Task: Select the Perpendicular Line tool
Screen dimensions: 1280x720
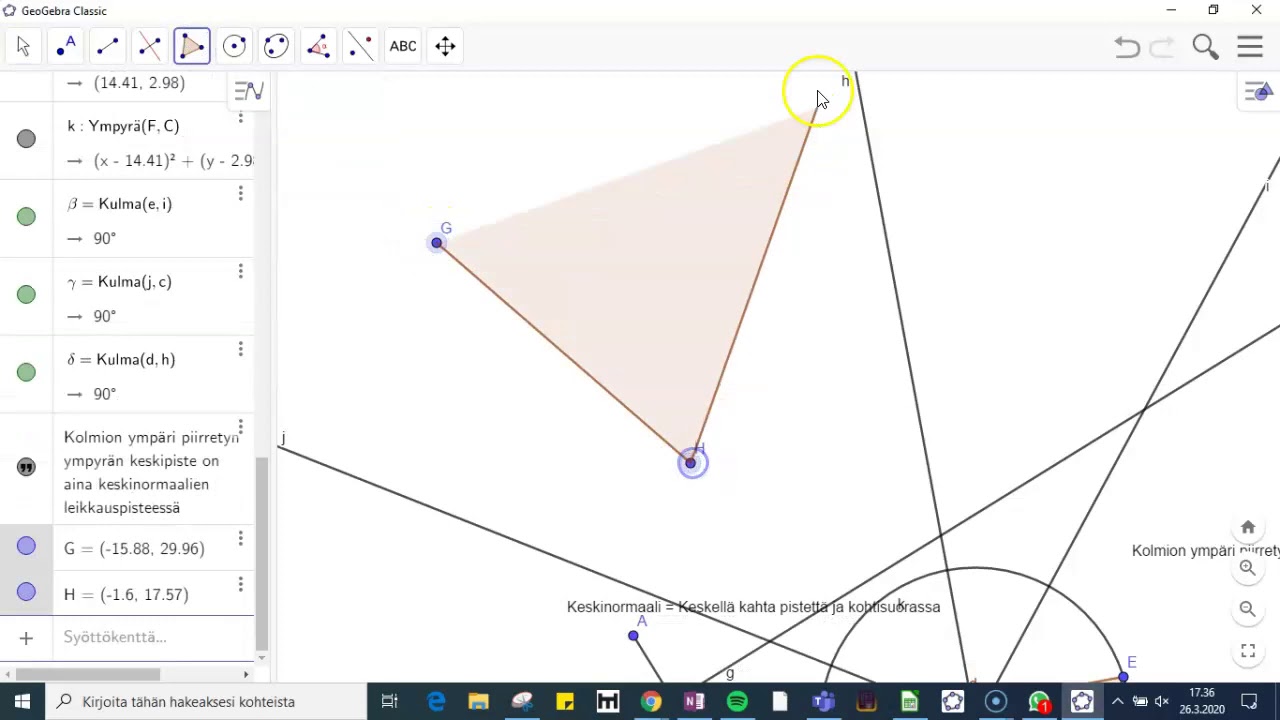Action: click(150, 46)
